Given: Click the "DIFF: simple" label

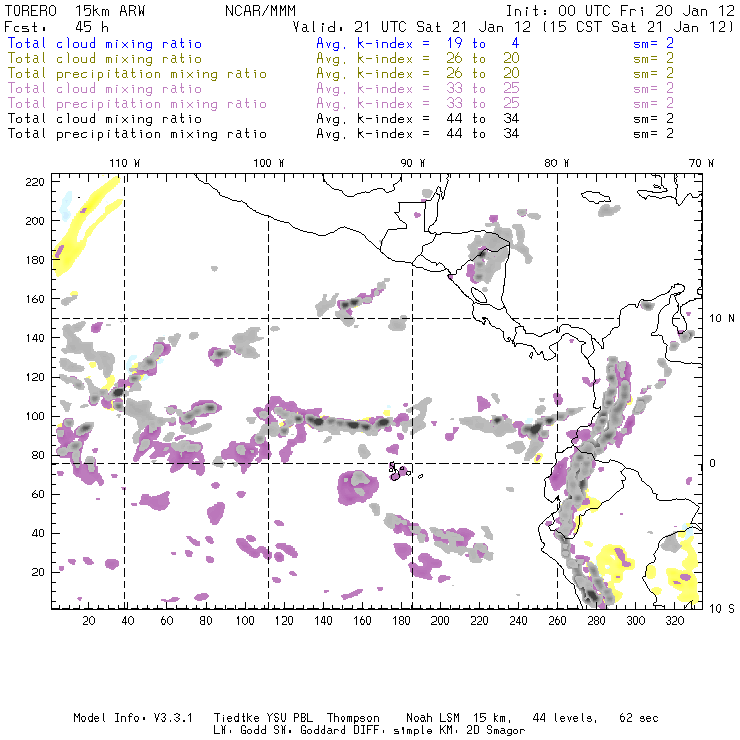Looking at the screenshot, I should (390, 731).
